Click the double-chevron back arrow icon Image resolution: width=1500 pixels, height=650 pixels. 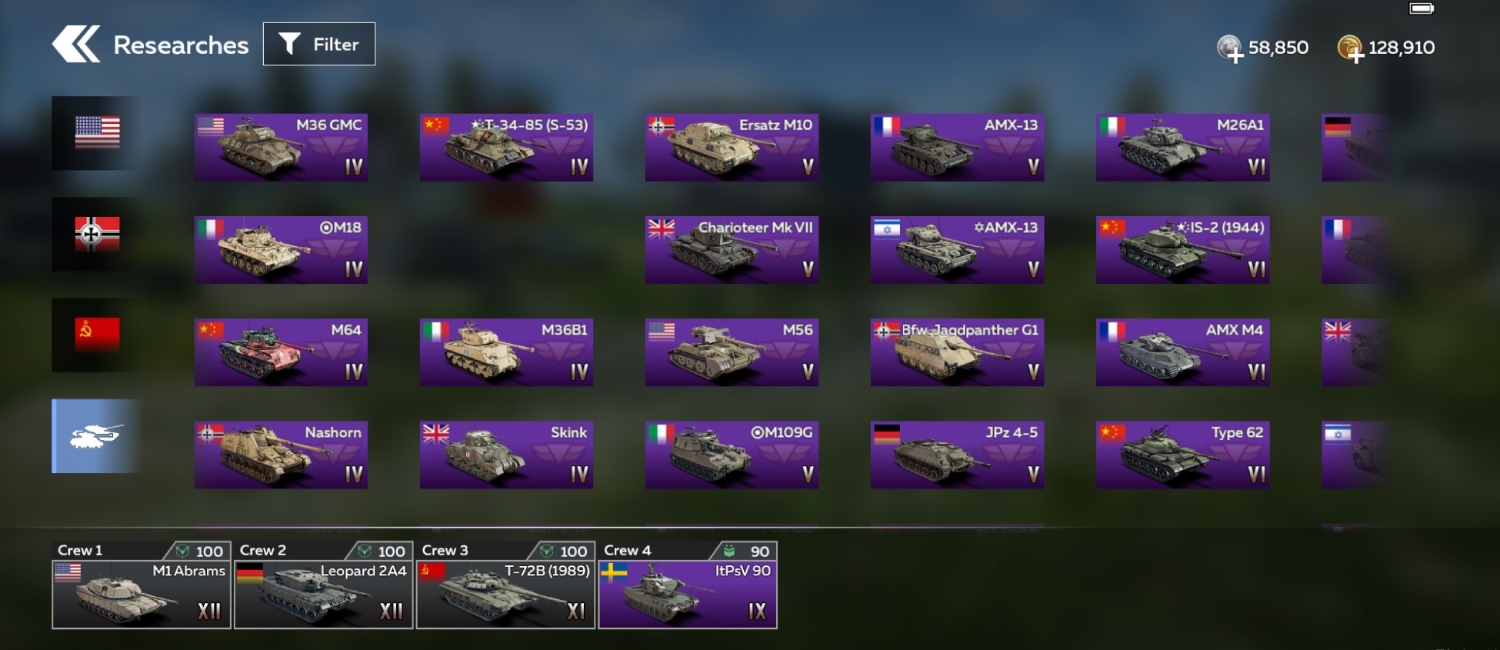[76, 44]
